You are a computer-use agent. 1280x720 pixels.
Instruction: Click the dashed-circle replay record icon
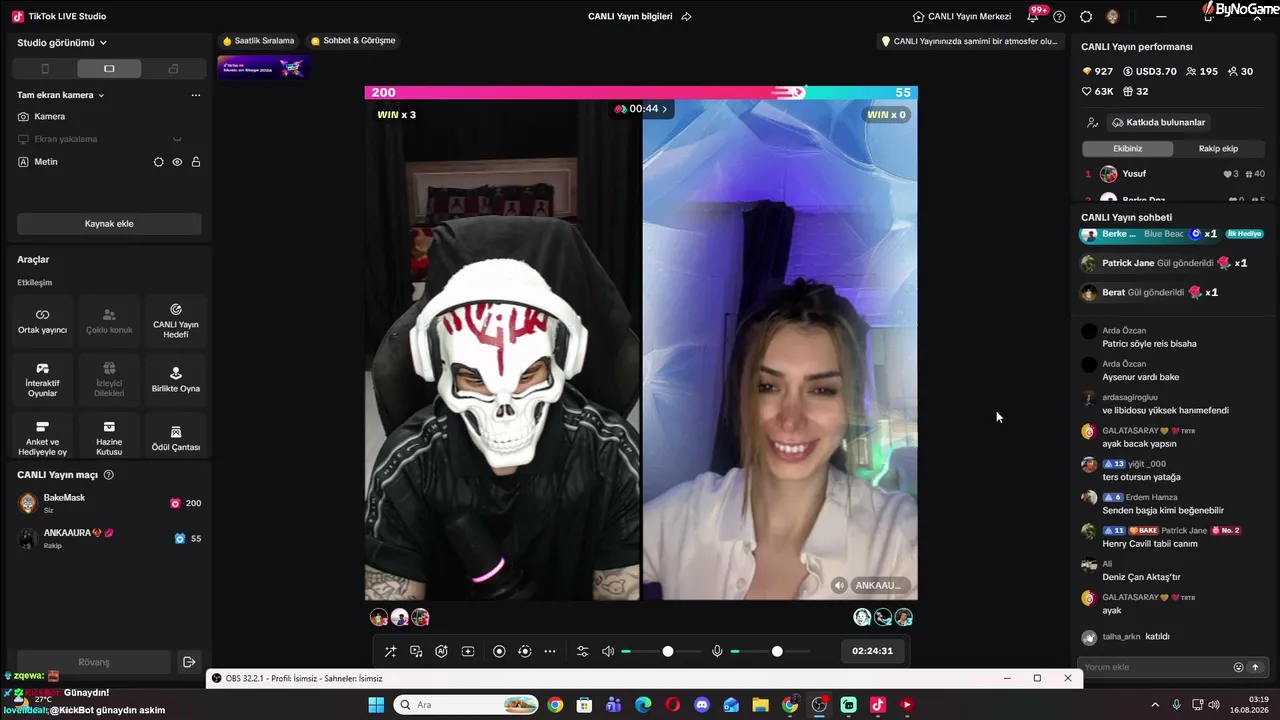(x=525, y=652)
